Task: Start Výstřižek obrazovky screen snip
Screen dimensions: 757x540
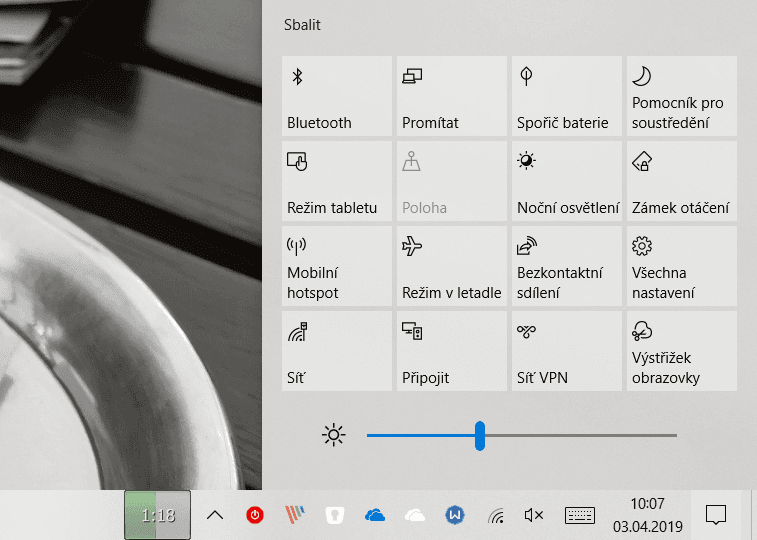Action: tap(682, 351)
